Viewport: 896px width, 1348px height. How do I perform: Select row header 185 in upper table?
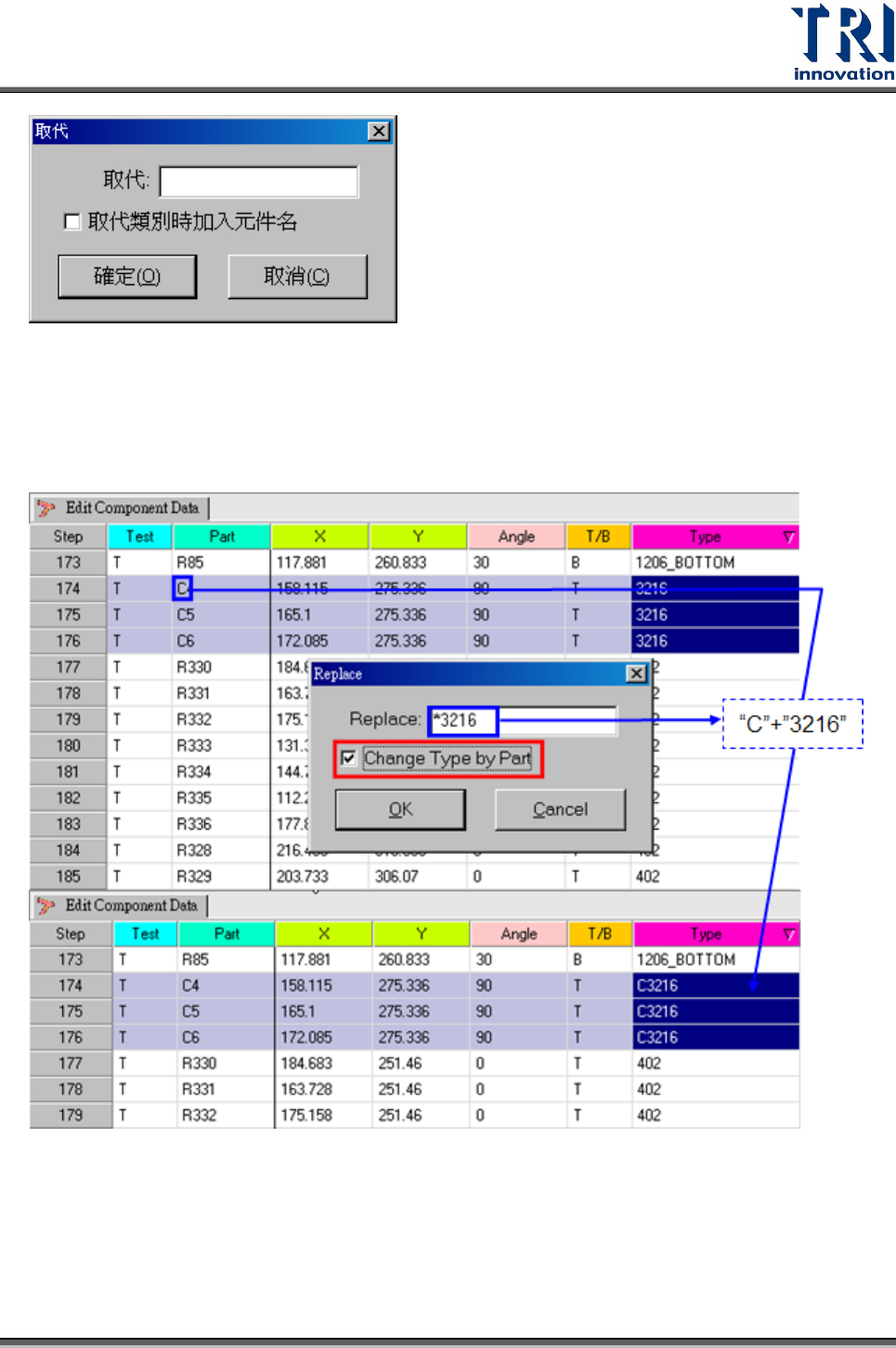tap(69, 877)
